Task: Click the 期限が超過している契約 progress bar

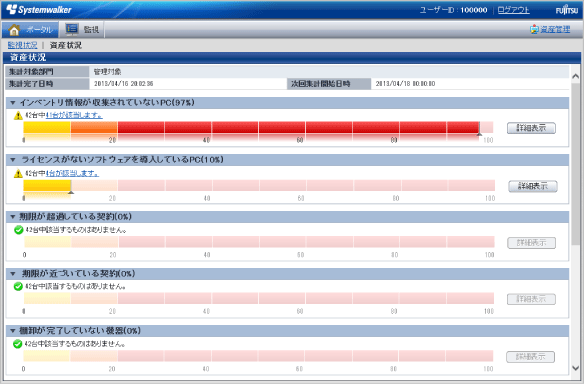Action: tap(259, 242)
